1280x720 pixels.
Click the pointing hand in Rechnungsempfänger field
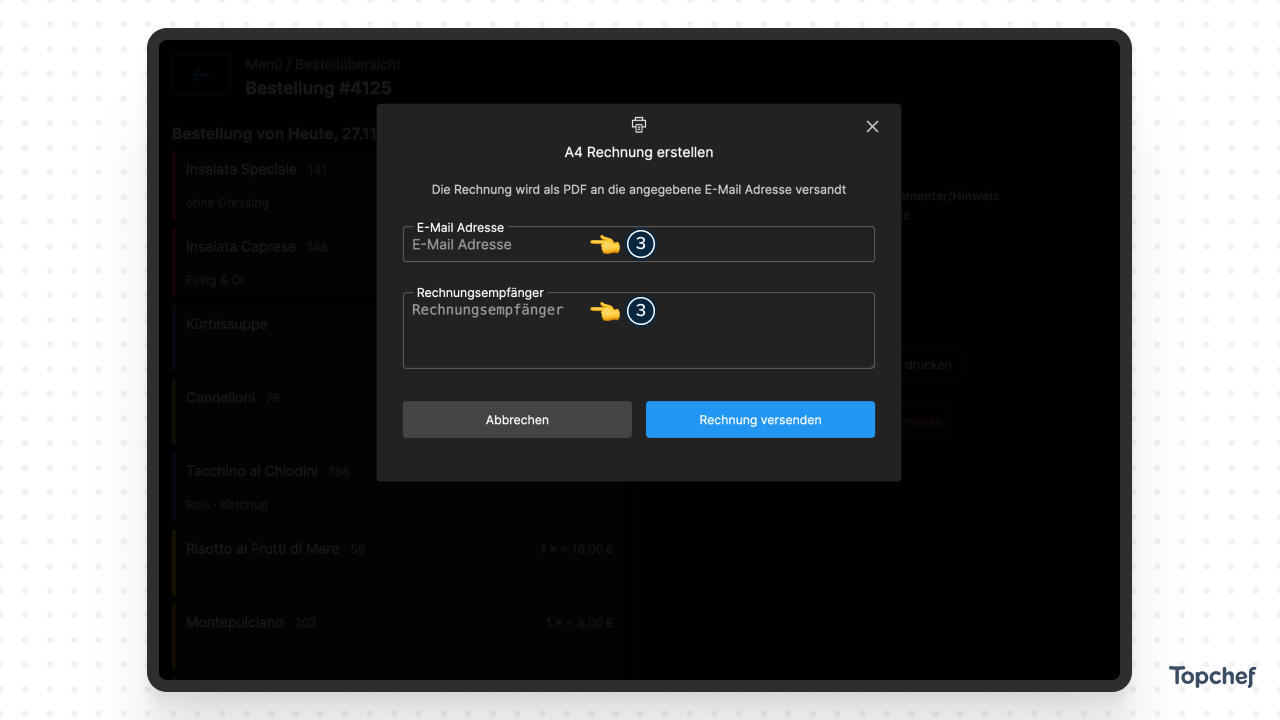pyautogui.click(x=605, y=311)
